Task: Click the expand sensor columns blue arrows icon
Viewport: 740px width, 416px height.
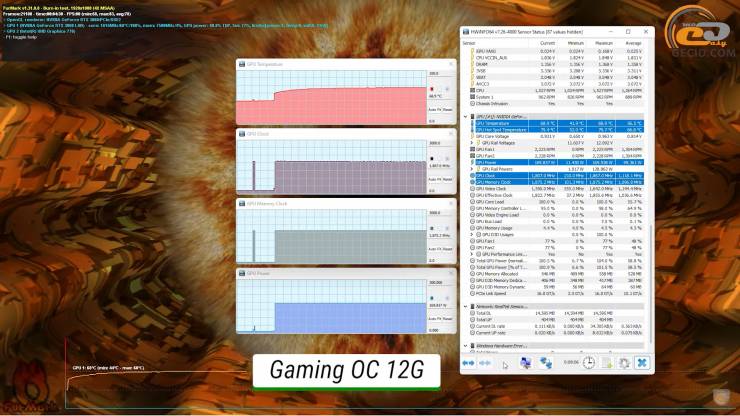Action: pyautogui.click(x=468, y=363)
